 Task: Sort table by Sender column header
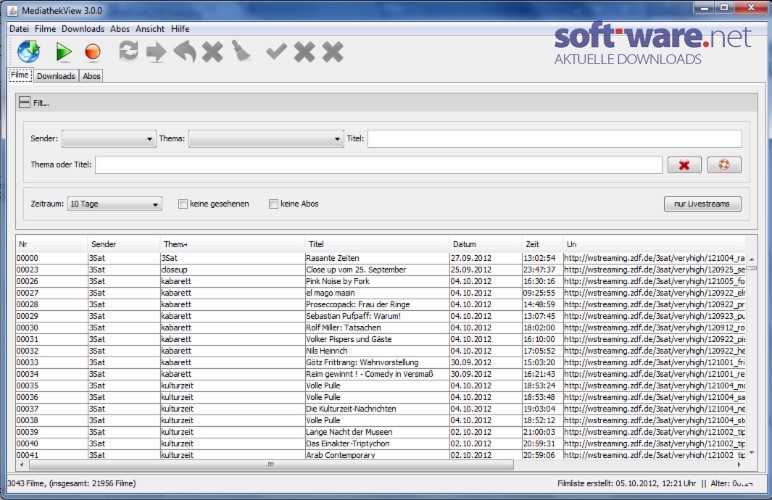click(x=124, y=244)
